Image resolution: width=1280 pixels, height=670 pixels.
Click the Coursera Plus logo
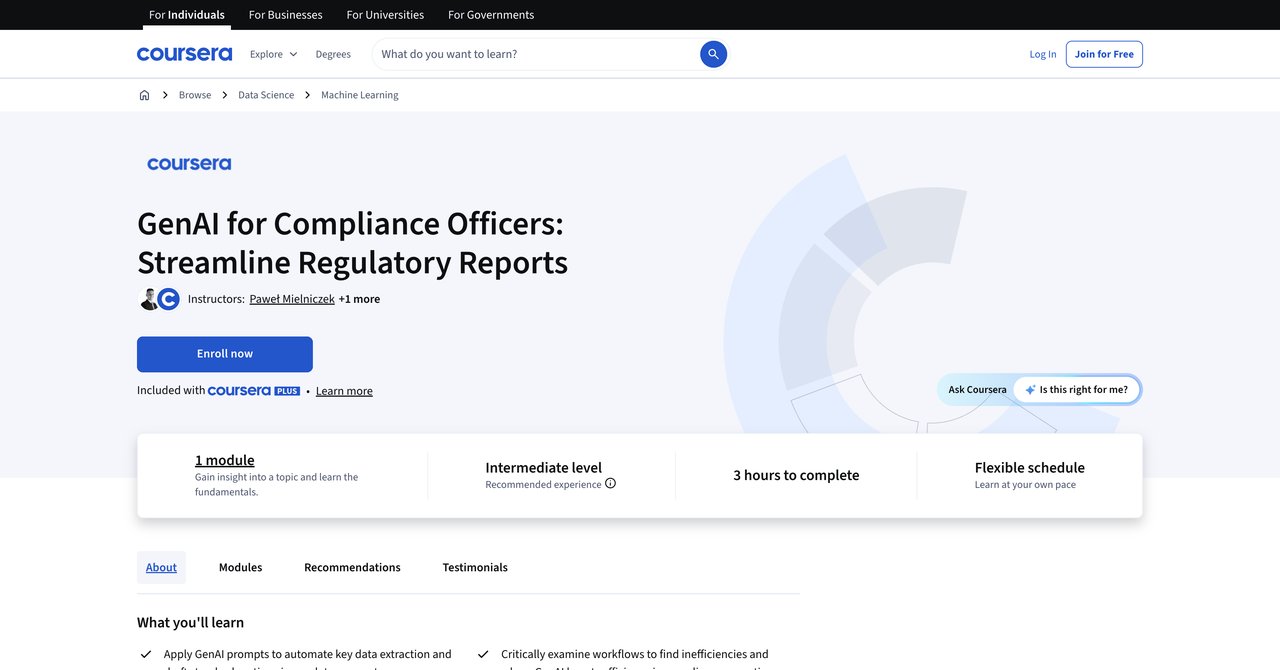click(254, 391)
